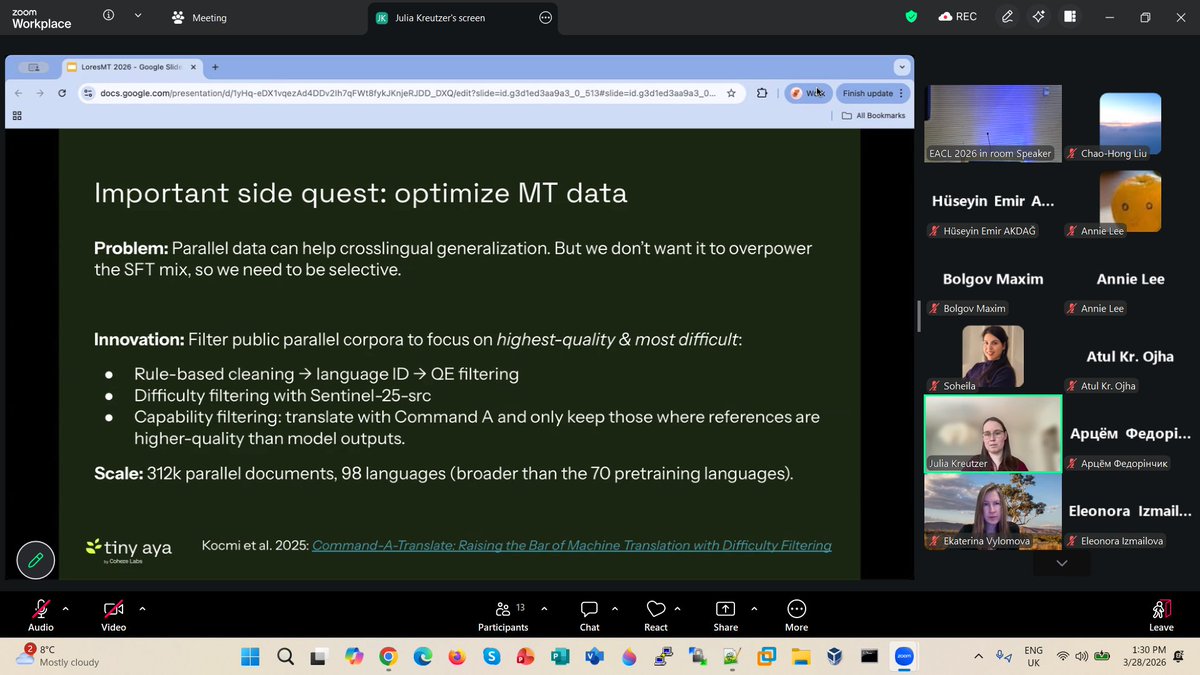Viewport: 1200px width, 675px height.
Task: Reload the page in shared Chrome
Action: pyautogui.click(x=62, y=93)
